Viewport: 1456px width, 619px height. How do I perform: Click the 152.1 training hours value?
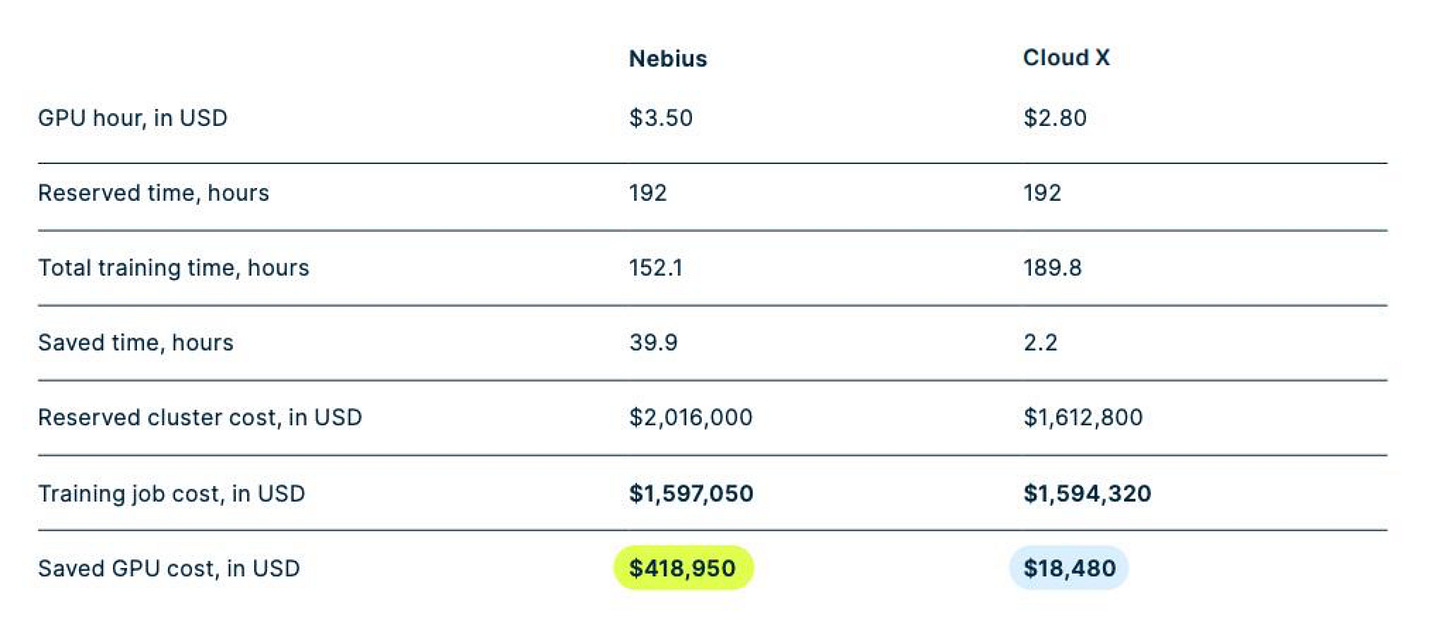coord(656,268)
